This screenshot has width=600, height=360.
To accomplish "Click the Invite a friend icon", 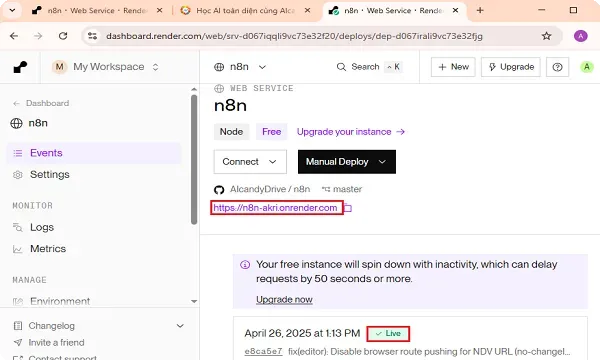I will click(18, 342).
